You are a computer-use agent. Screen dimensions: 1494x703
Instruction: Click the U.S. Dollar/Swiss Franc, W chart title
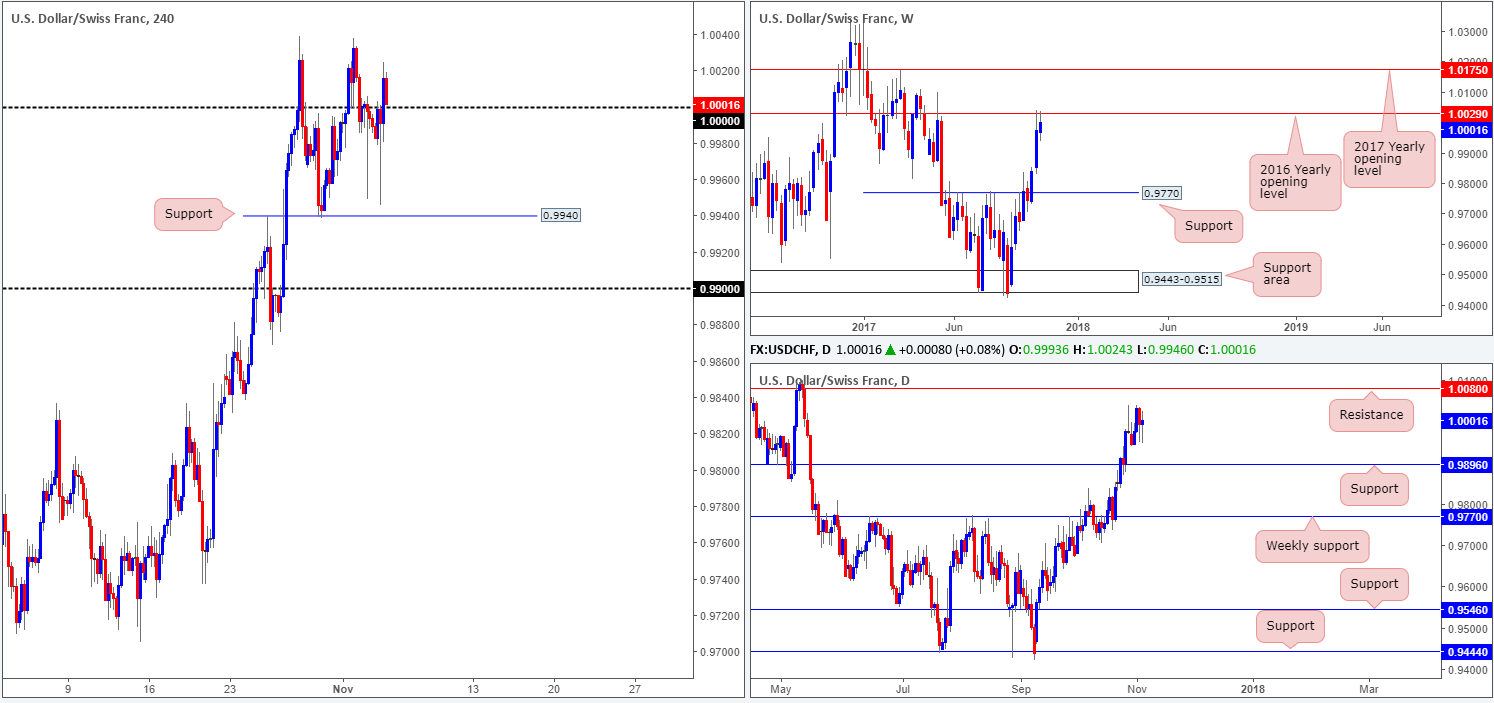[x=836, y=18]
